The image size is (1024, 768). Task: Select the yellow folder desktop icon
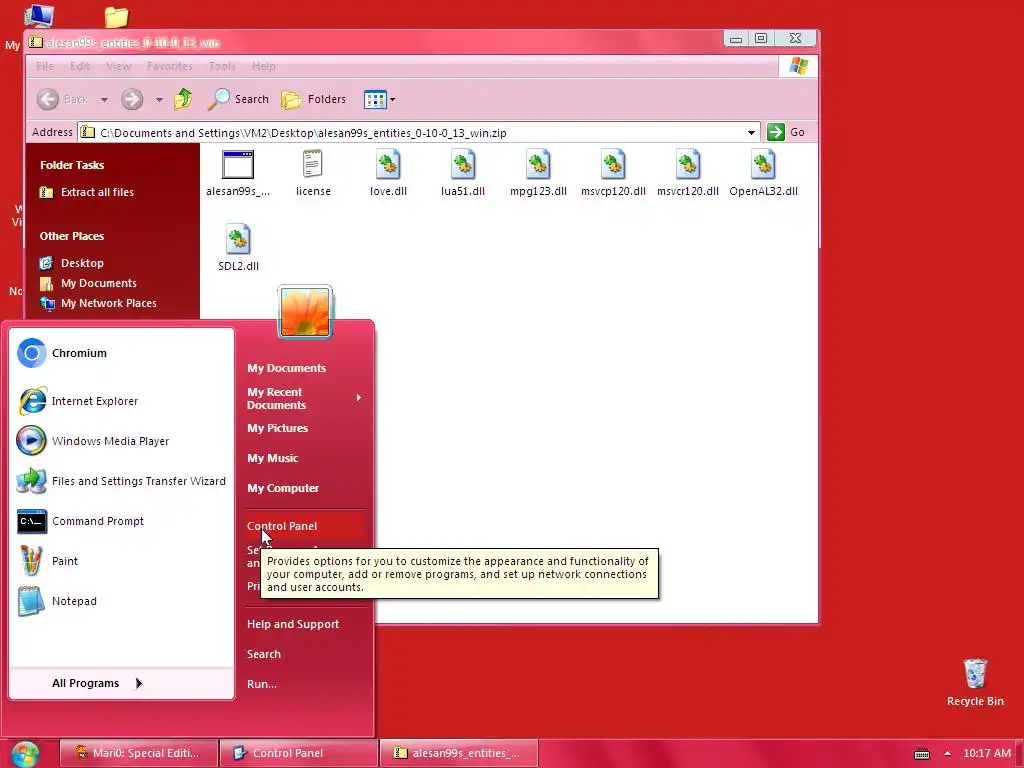point(116,16)
